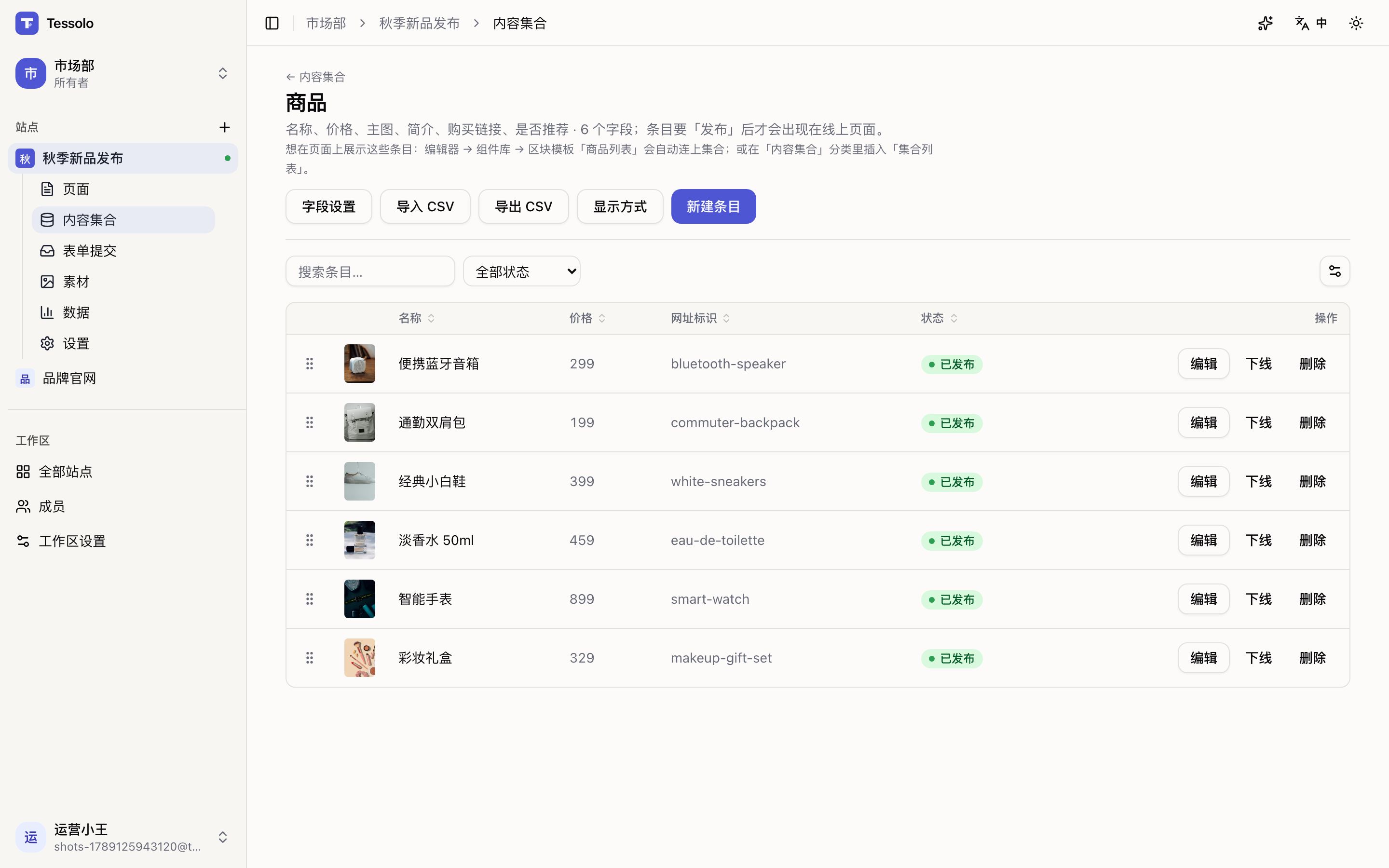1389x868 pixels.
Task: Expand the 市场部 workspace switcher
Action: point(123,73)
